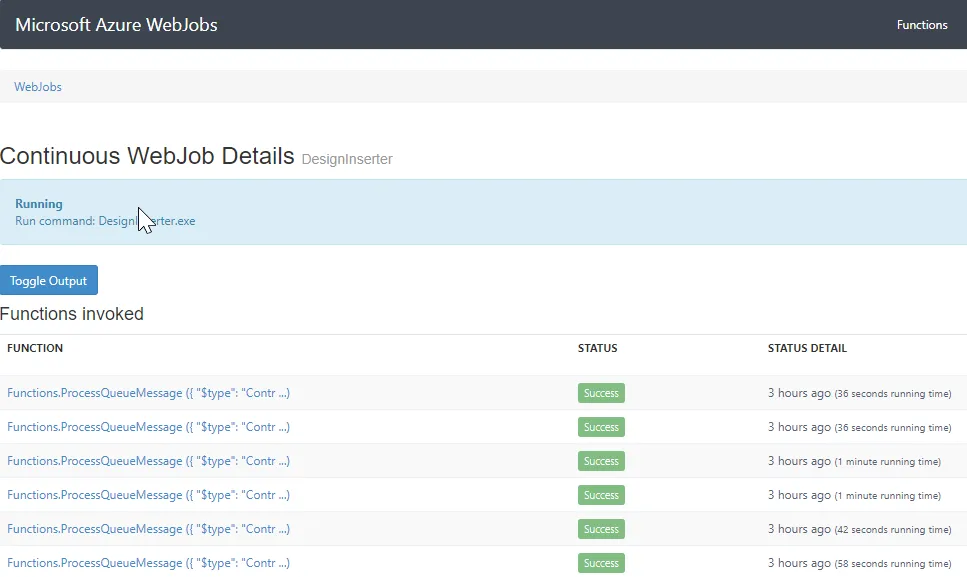This screenshot has height=577, width=967.
Task: Open the Functions menu item in header
Action: pos(922,25)
